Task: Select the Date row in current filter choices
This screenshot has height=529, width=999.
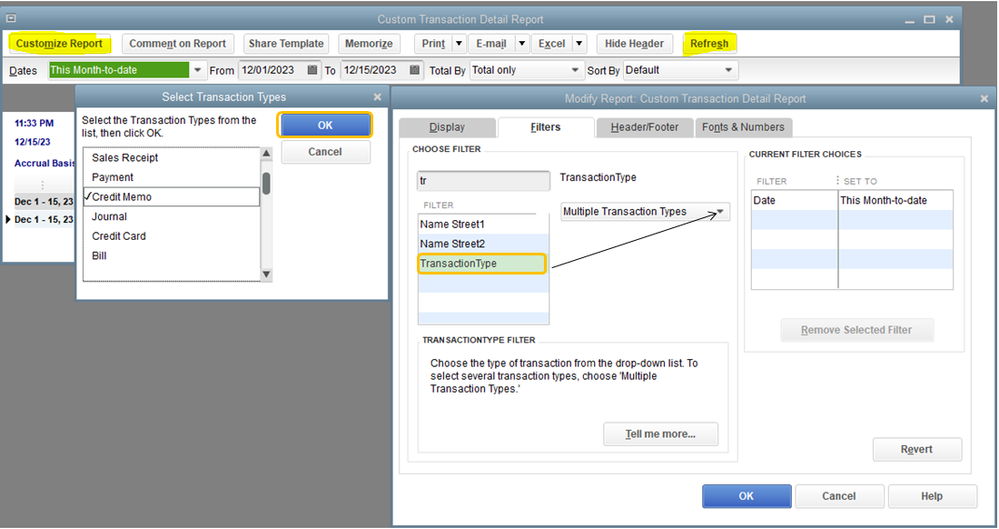Action: (852, 200)
